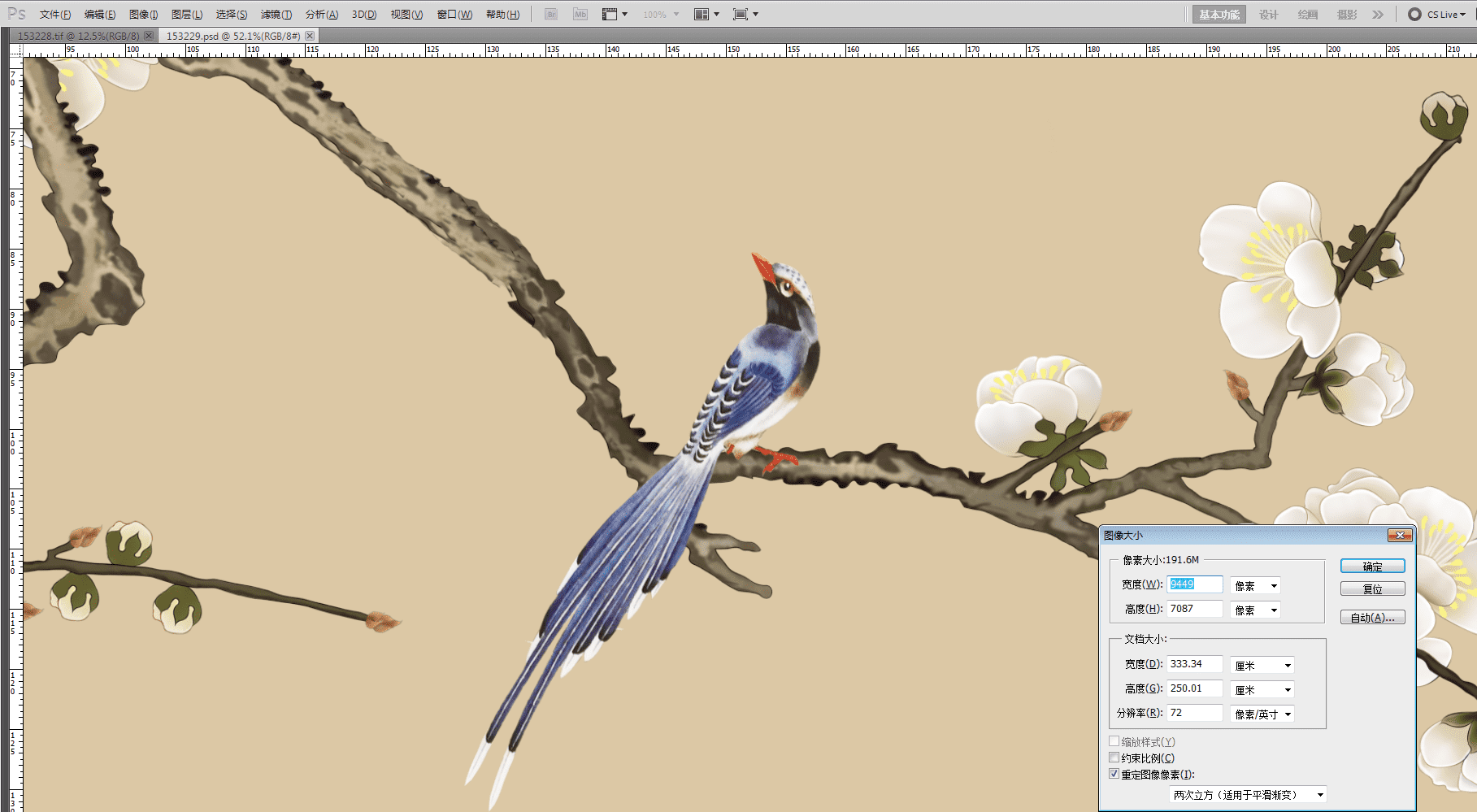Click the pixel 宽度(W) field showing 9449
This screenshot has width=1477, height=812.
point(1195,584)
